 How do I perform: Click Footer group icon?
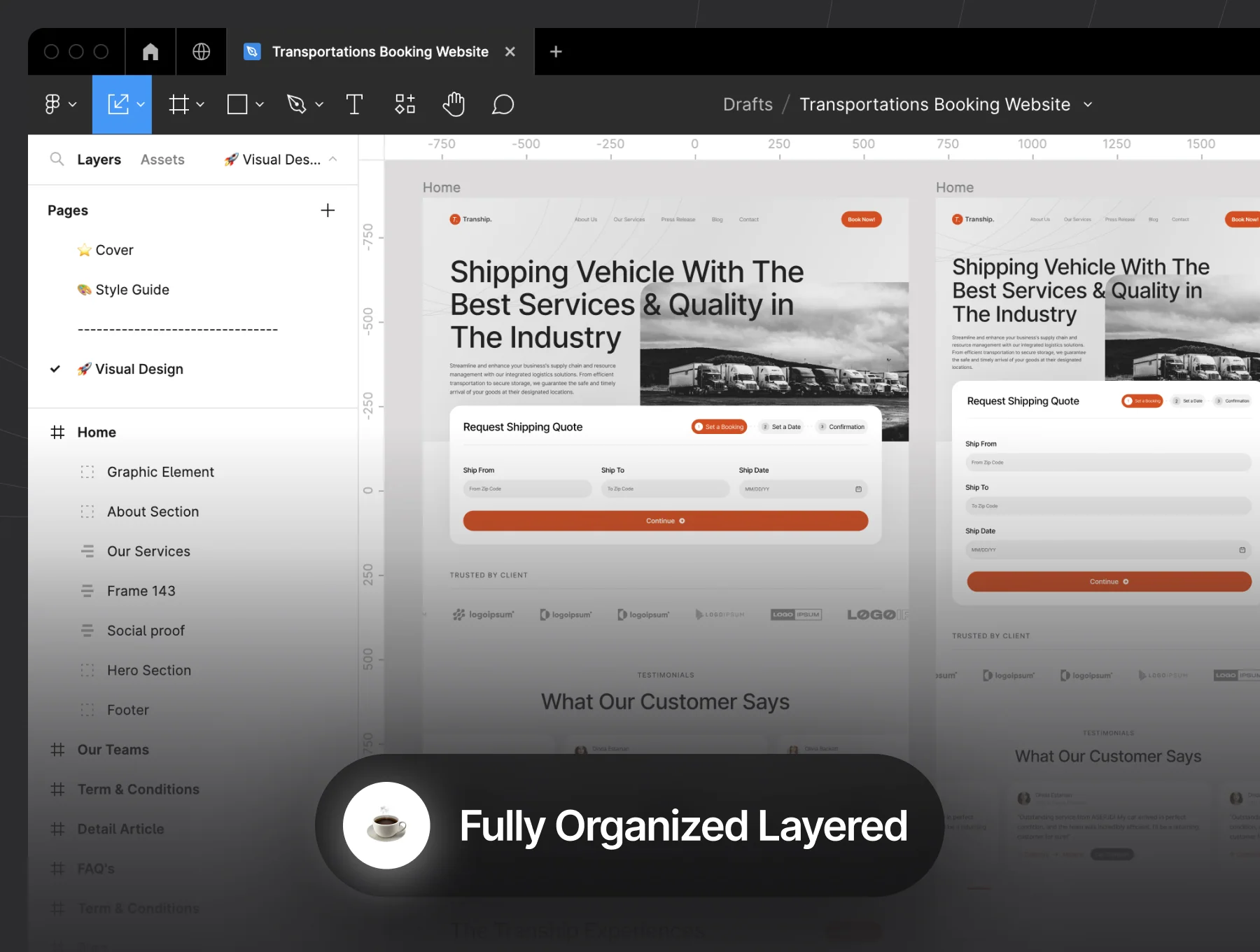[x=87, y=710]
